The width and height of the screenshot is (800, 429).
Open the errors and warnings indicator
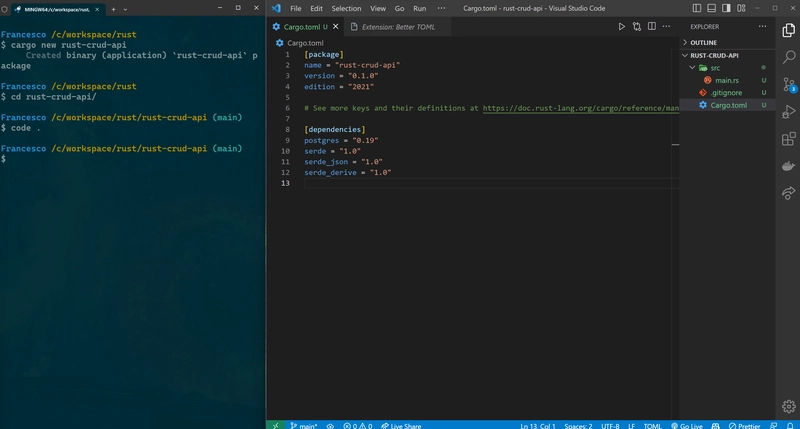pos(358,426)
